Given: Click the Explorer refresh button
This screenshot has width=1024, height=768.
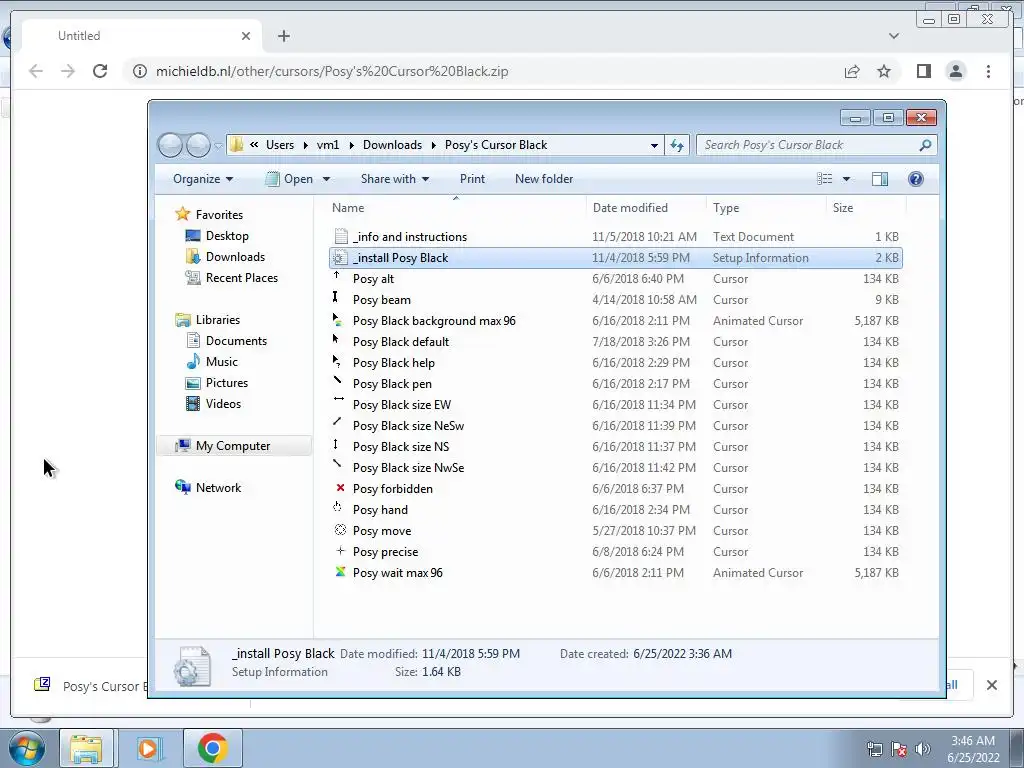Looking at the screenshot, I should pyautogui.click(x=677, y=145).
